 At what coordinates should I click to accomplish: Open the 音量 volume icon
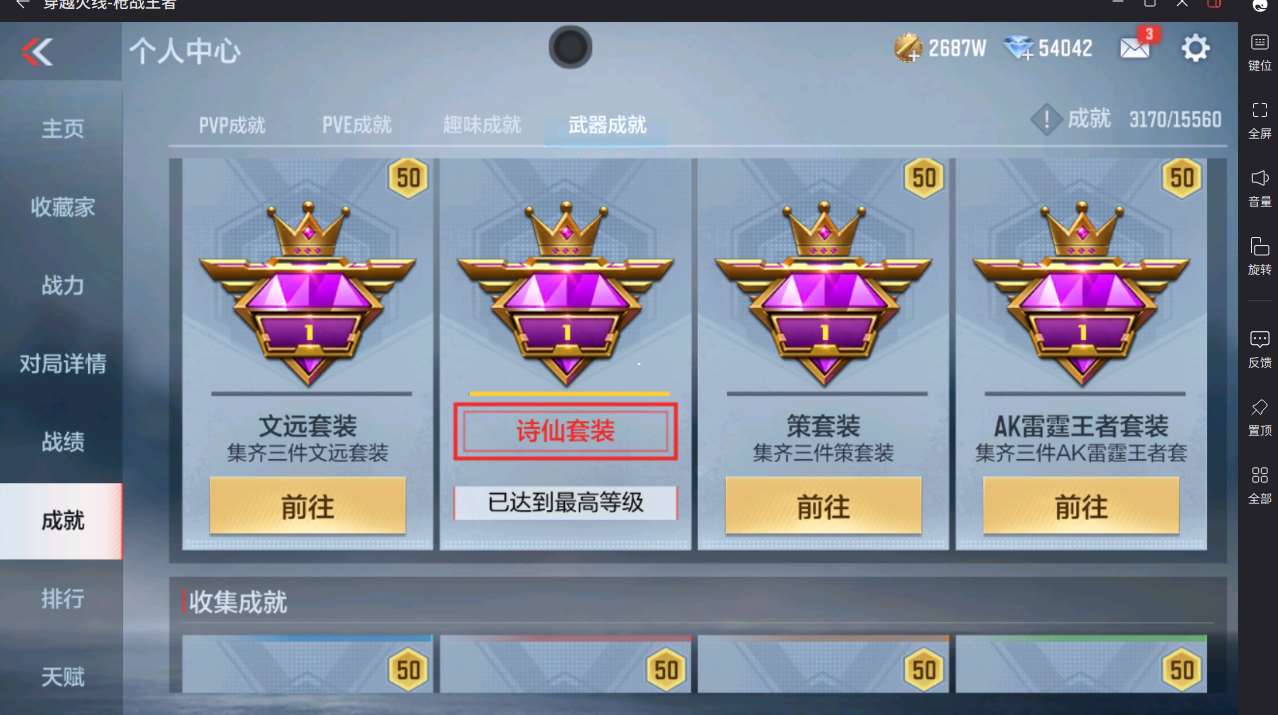coord(1259,187)
